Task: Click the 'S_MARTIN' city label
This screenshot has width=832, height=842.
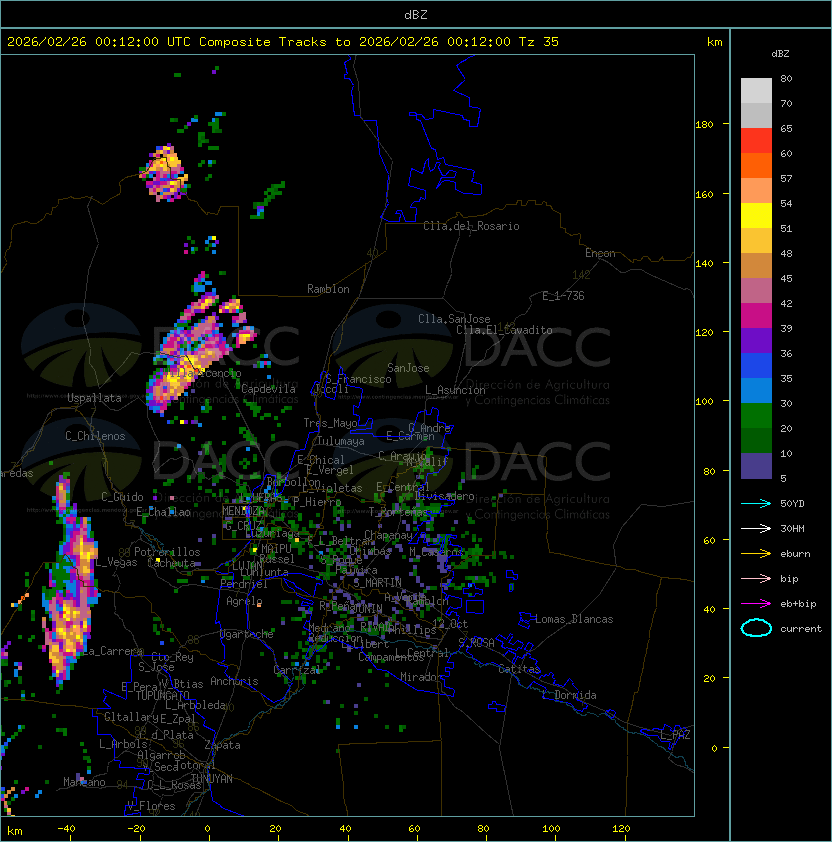Action: [x=378, y=582]
